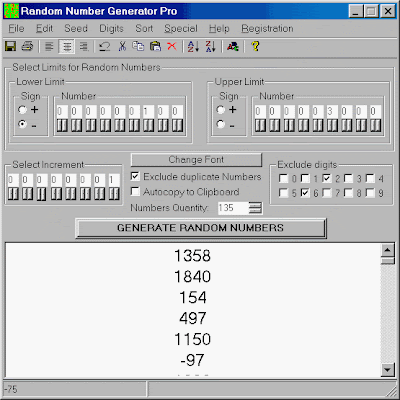Click the generated number 154

(x=193, y=297)
